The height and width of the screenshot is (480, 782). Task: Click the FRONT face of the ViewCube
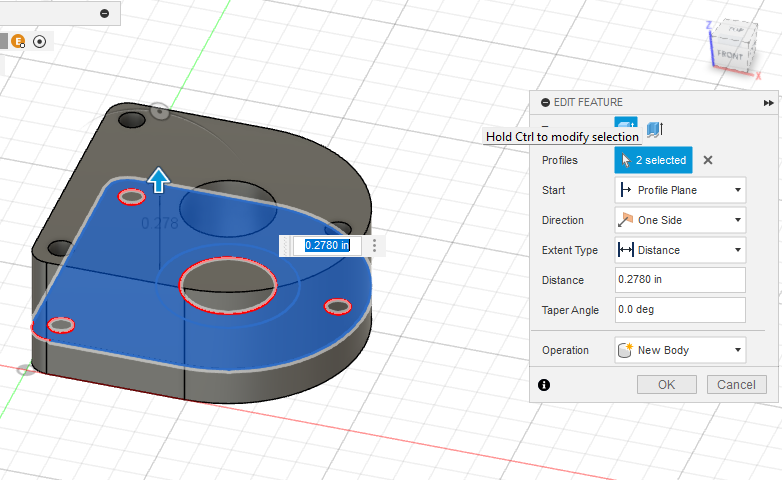(x=729, y=55)
